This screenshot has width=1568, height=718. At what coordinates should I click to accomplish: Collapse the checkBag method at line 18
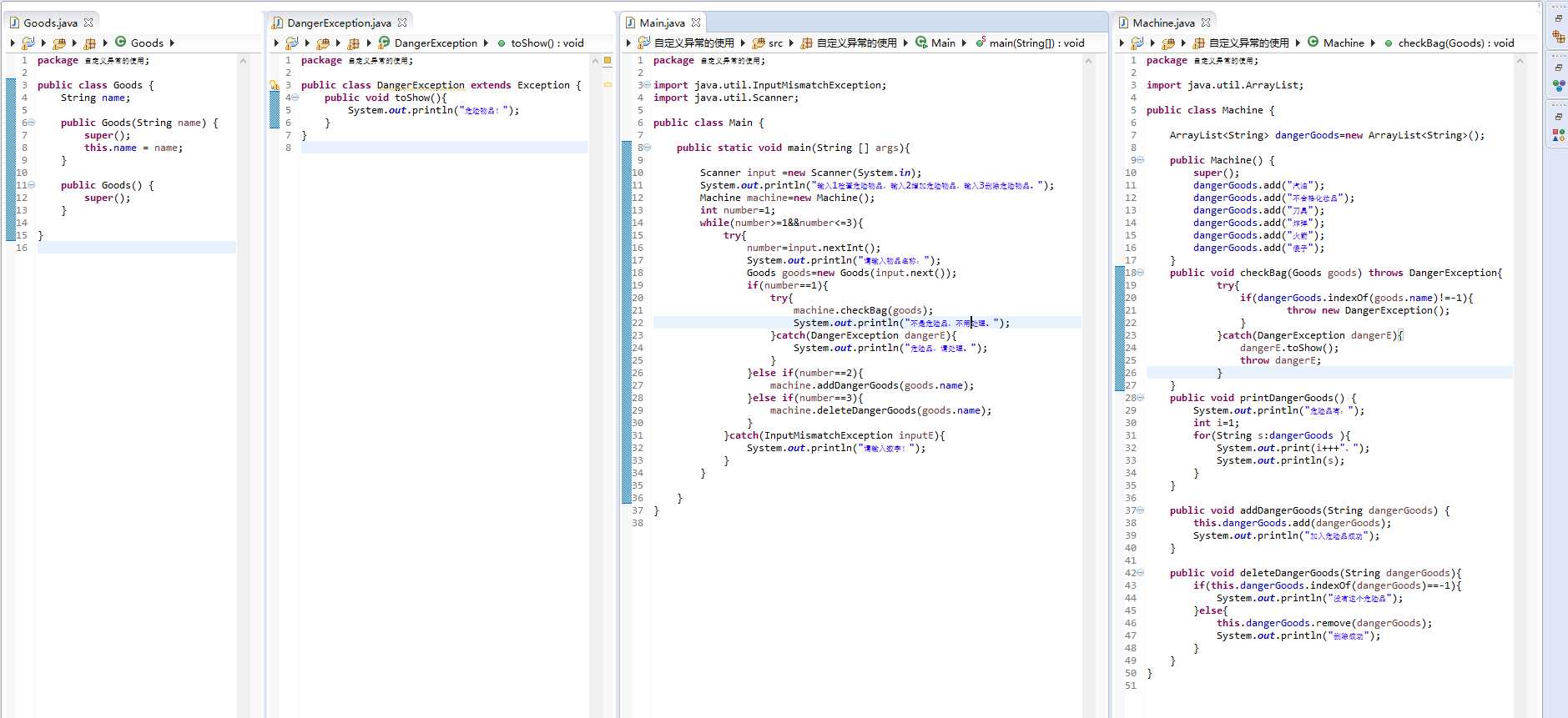pyautogui.click(x=1141, y=273)
